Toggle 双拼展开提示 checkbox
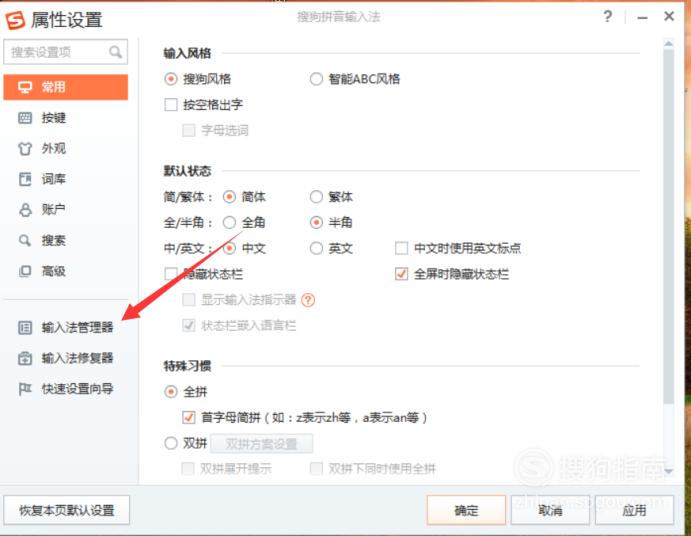The width and height of the screenshot is (691, 536). (x=188, y=469)
